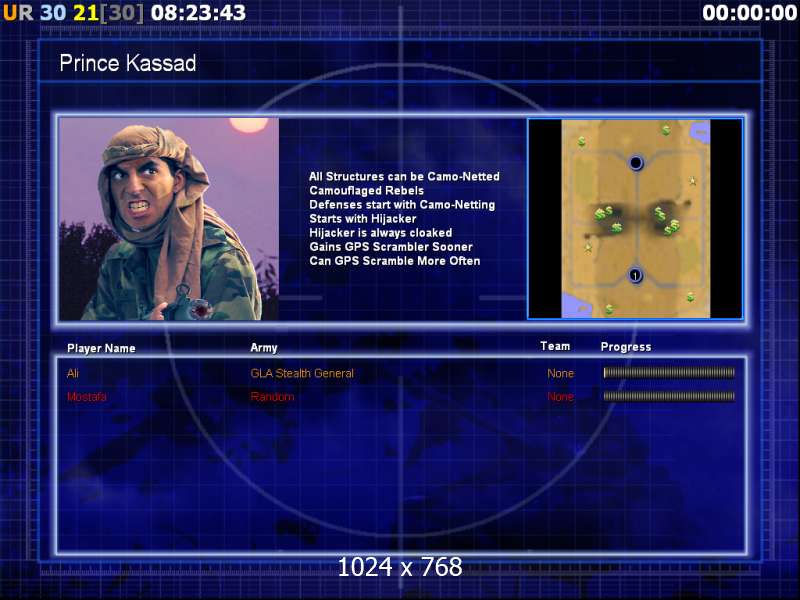Screen dimensions: 800x600
Task: Click the Army column header
Action: click(264, 348)
